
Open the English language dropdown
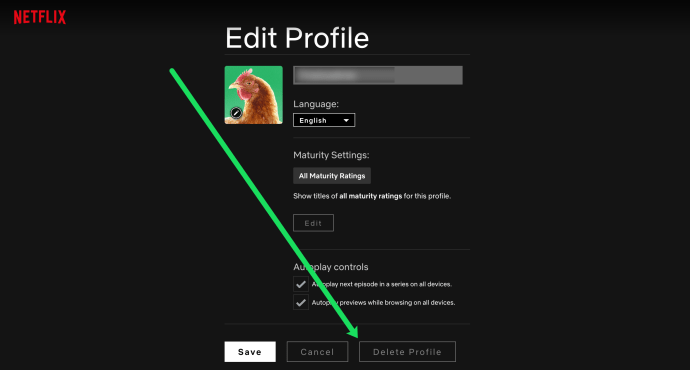(324, 120)
